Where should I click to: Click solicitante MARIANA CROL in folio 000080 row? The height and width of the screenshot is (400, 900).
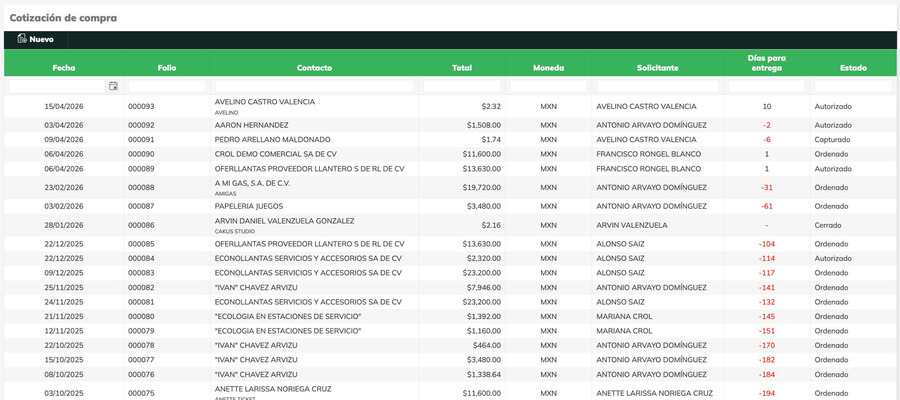coord(624,316)
